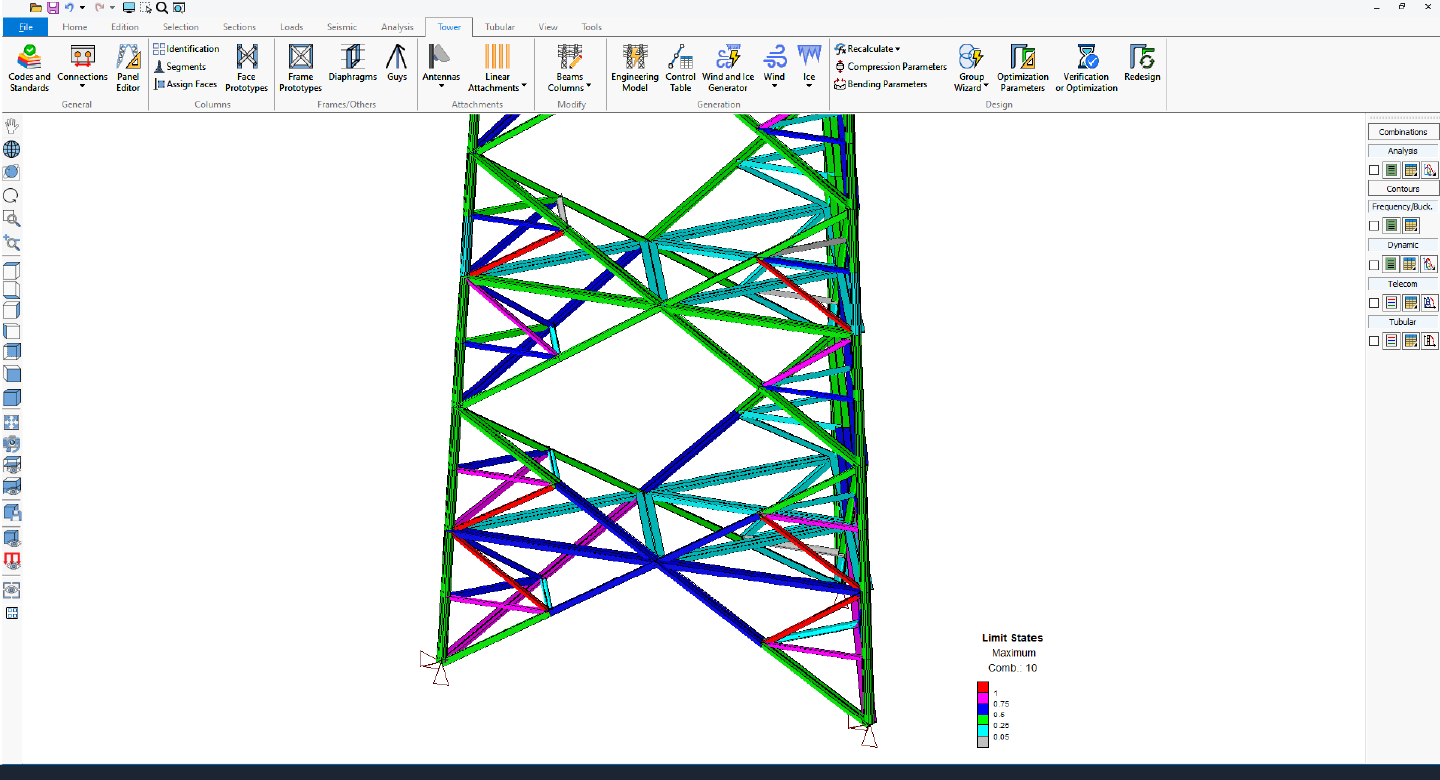Click the Wind and Ice Generator icon
The height and width of the screenshot is (780, 1440).
point(727,67)
